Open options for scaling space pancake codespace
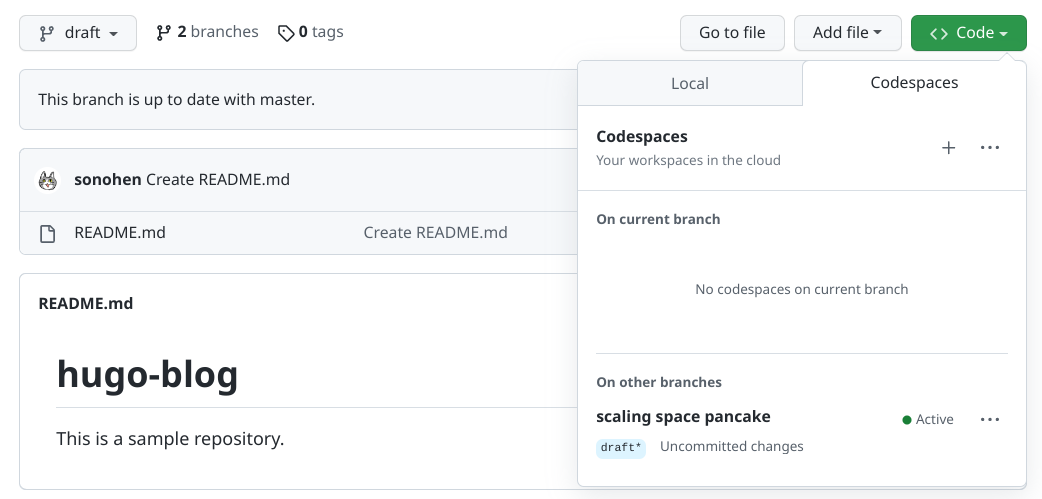Image resolution: width=1042 pixels, height=499 pixels. coord(990,420)
